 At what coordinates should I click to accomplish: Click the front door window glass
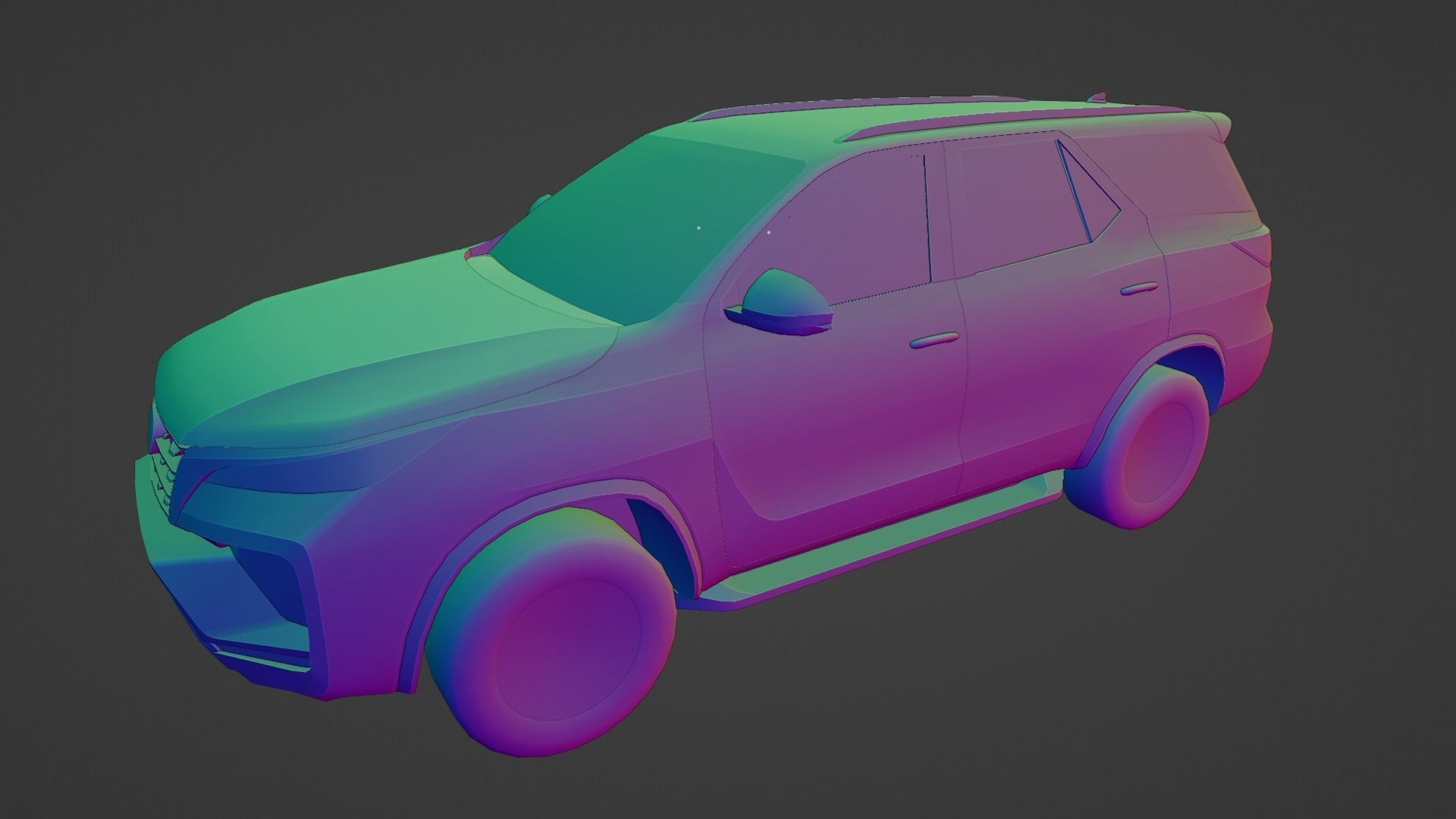coord(849,227)
